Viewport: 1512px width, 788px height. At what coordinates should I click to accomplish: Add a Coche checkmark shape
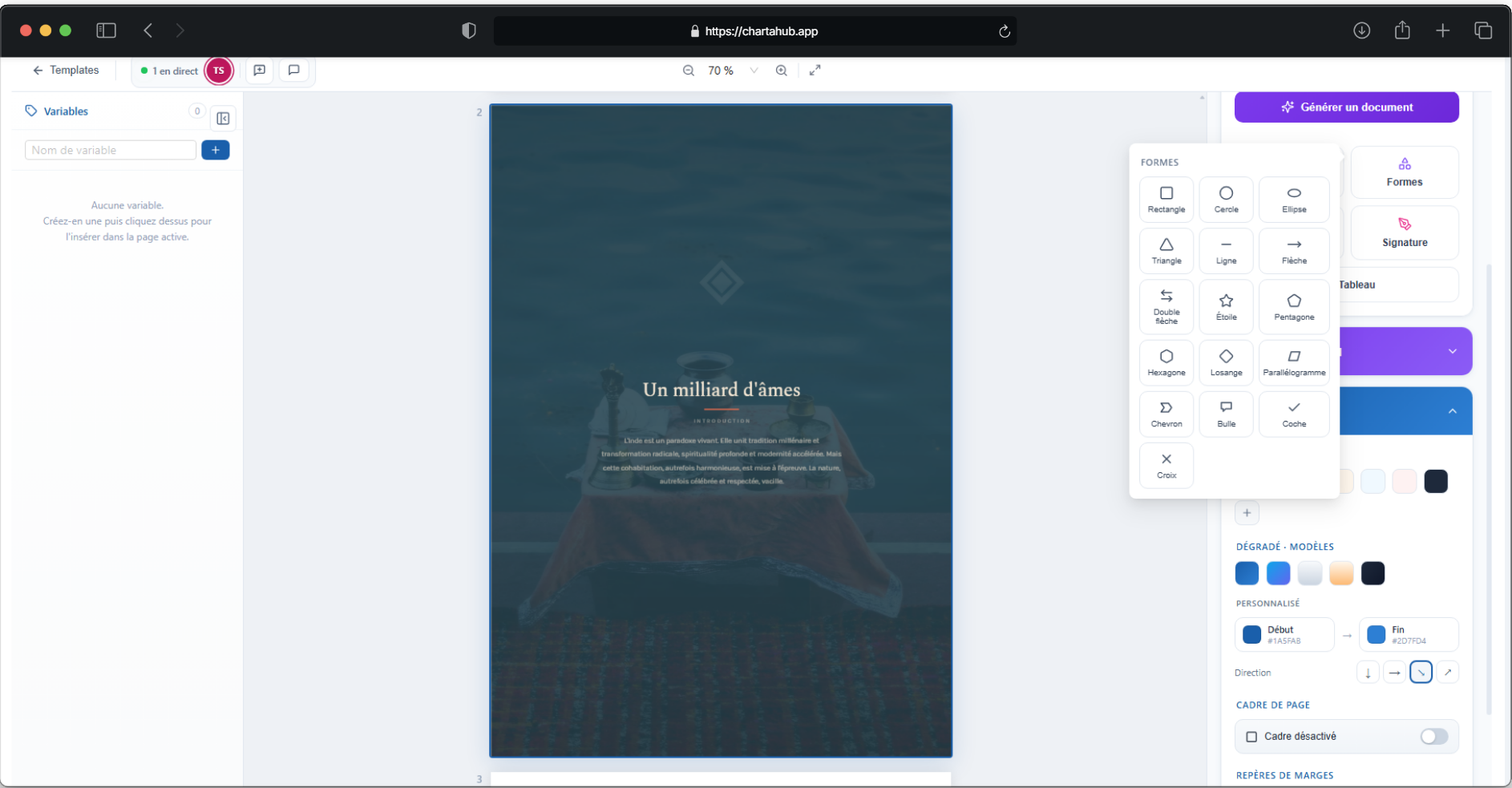(1294, 414)
